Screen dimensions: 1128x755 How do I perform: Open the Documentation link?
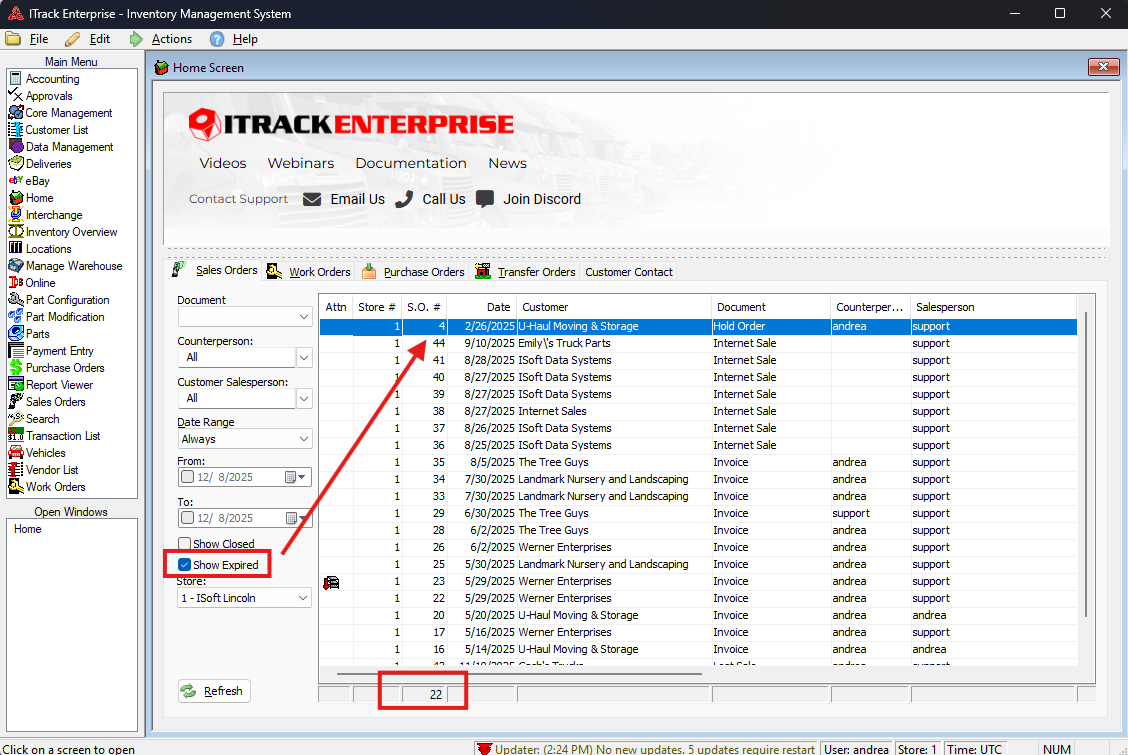[411, 163]
